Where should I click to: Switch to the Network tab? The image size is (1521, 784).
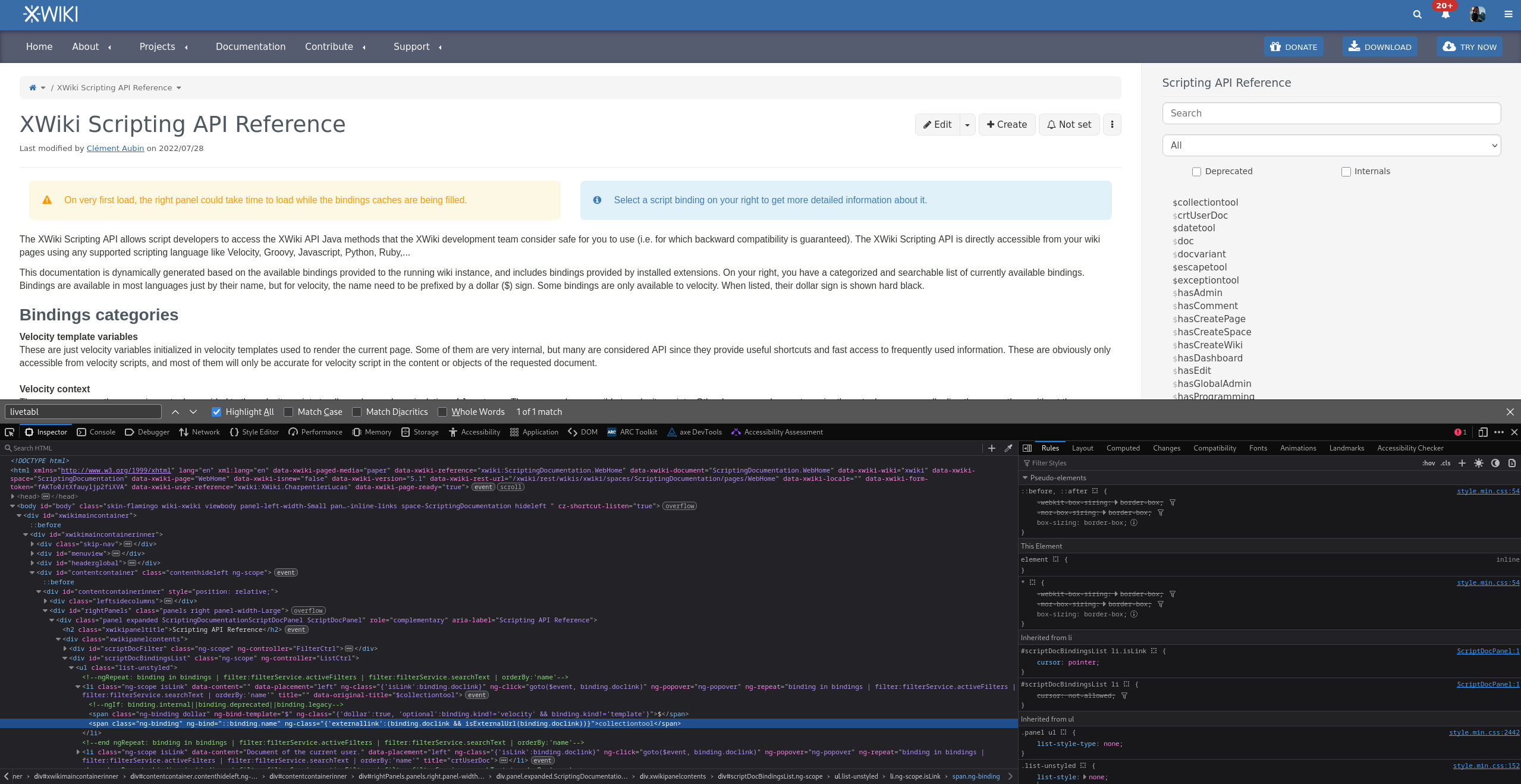coord(200,432)
